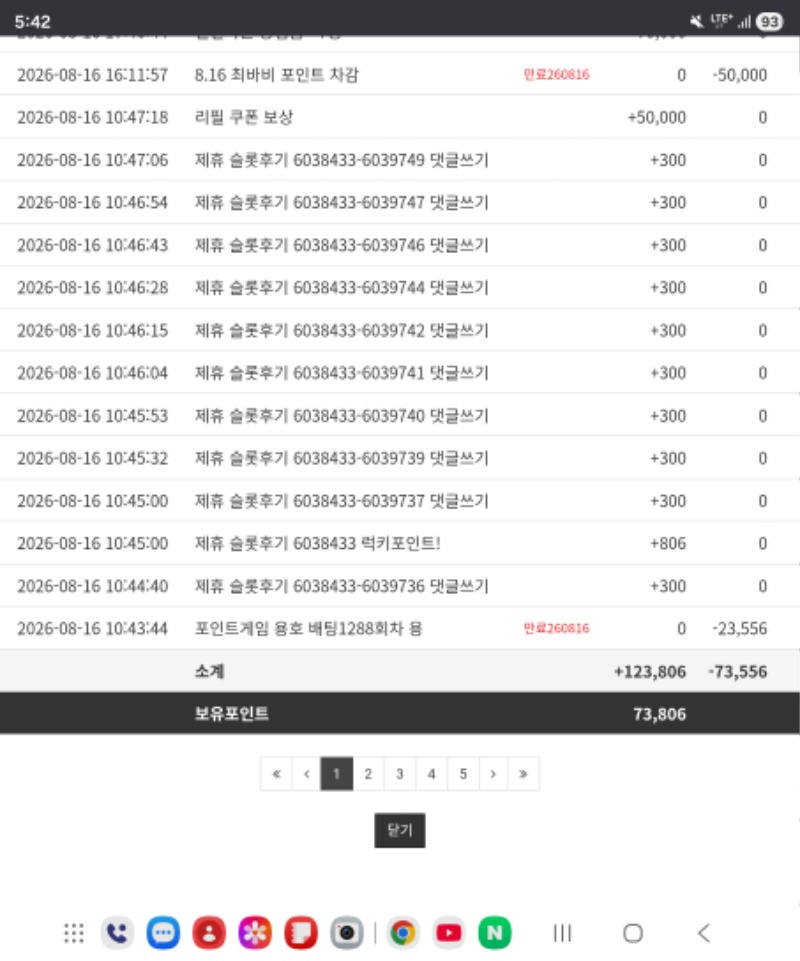Select the 리필 쿠폰 보상 row
This screenshot has width=800, height=961.
point(400,117)
